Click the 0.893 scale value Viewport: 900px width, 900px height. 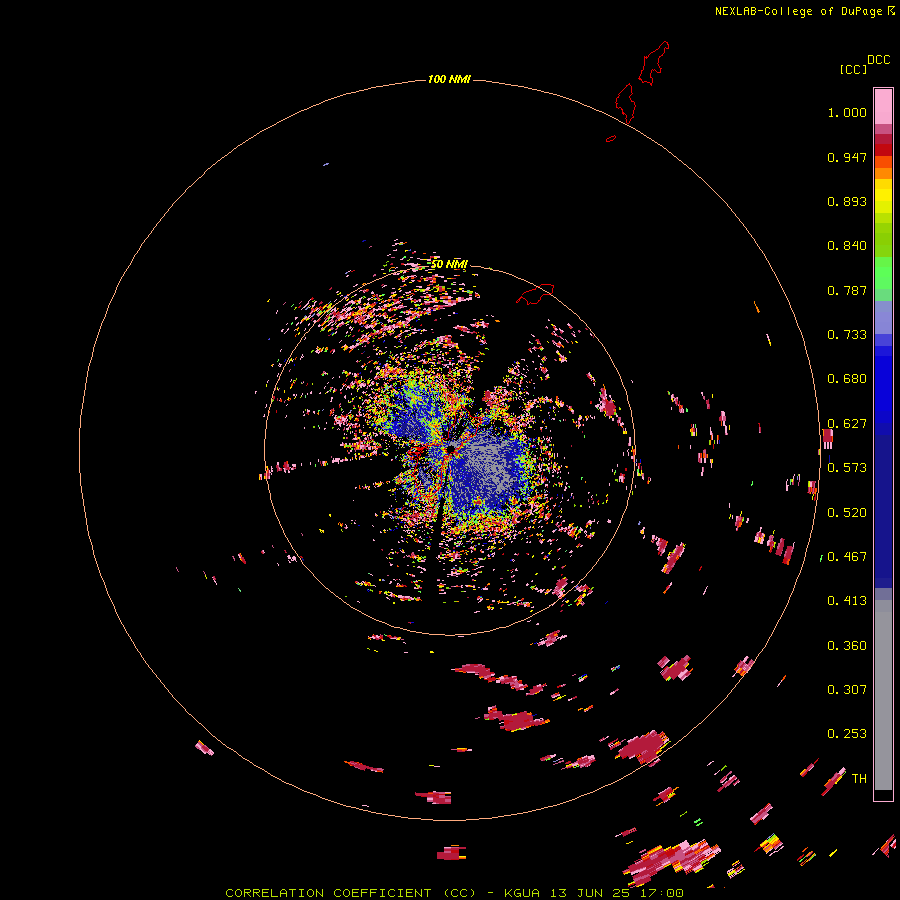847,201
